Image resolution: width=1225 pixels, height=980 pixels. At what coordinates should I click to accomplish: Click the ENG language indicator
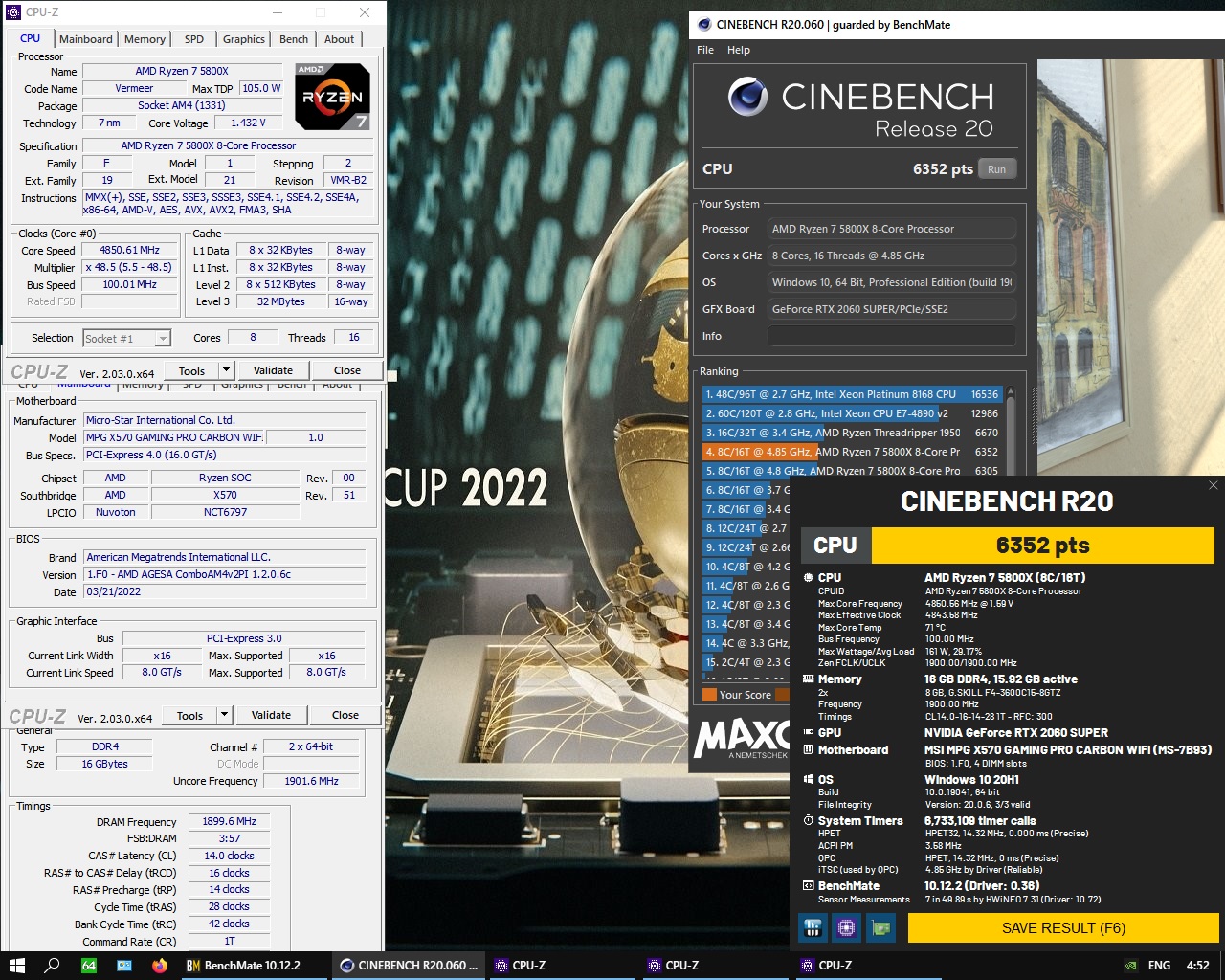(1159, 966)
